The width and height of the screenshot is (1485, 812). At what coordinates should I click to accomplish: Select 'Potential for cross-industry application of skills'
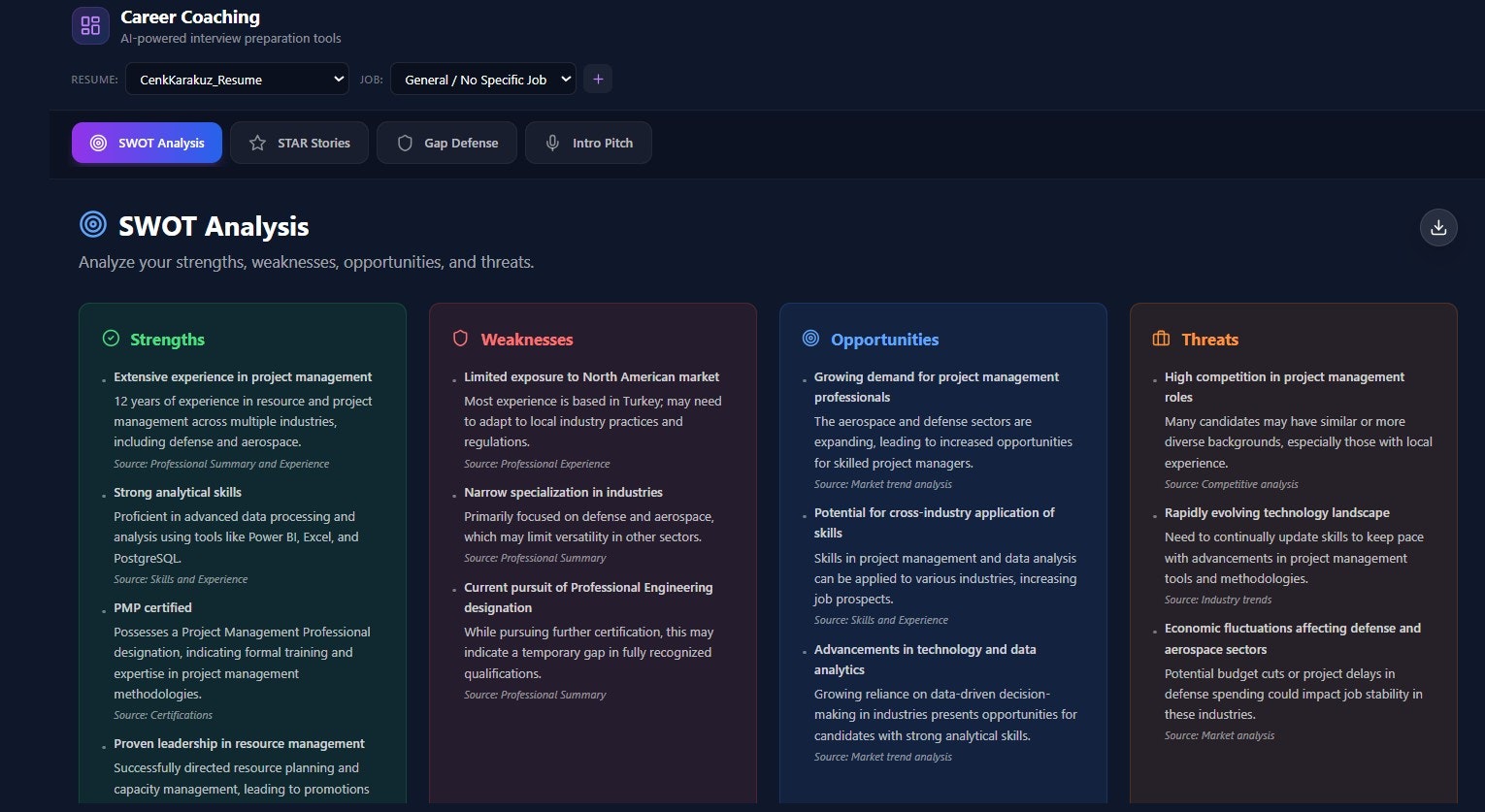(934, 523)
